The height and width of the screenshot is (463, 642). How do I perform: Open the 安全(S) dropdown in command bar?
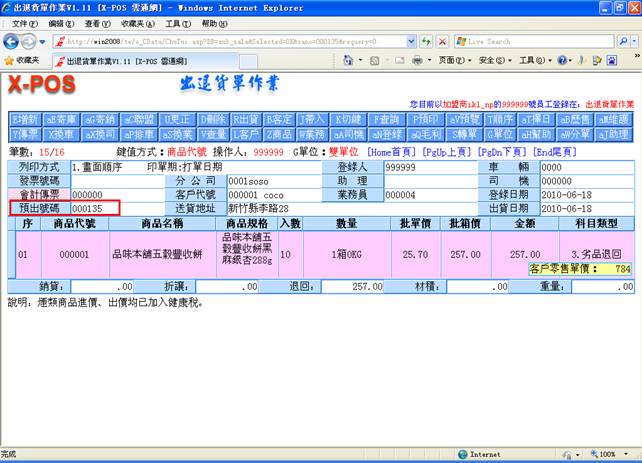(491, 61)
